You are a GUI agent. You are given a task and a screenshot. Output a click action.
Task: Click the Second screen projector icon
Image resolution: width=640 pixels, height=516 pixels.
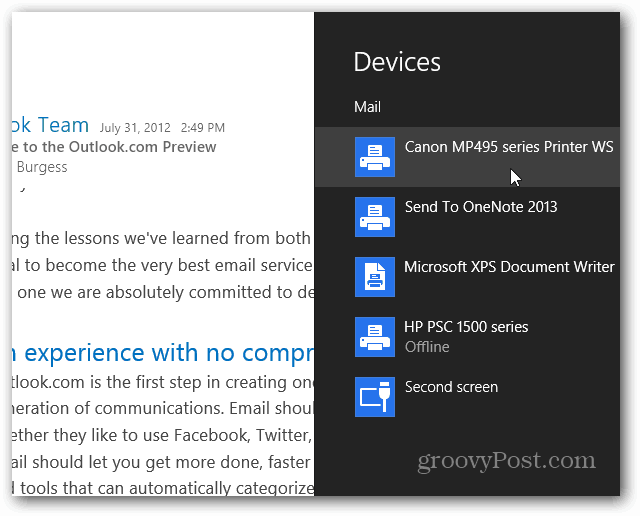pos(375,397)
